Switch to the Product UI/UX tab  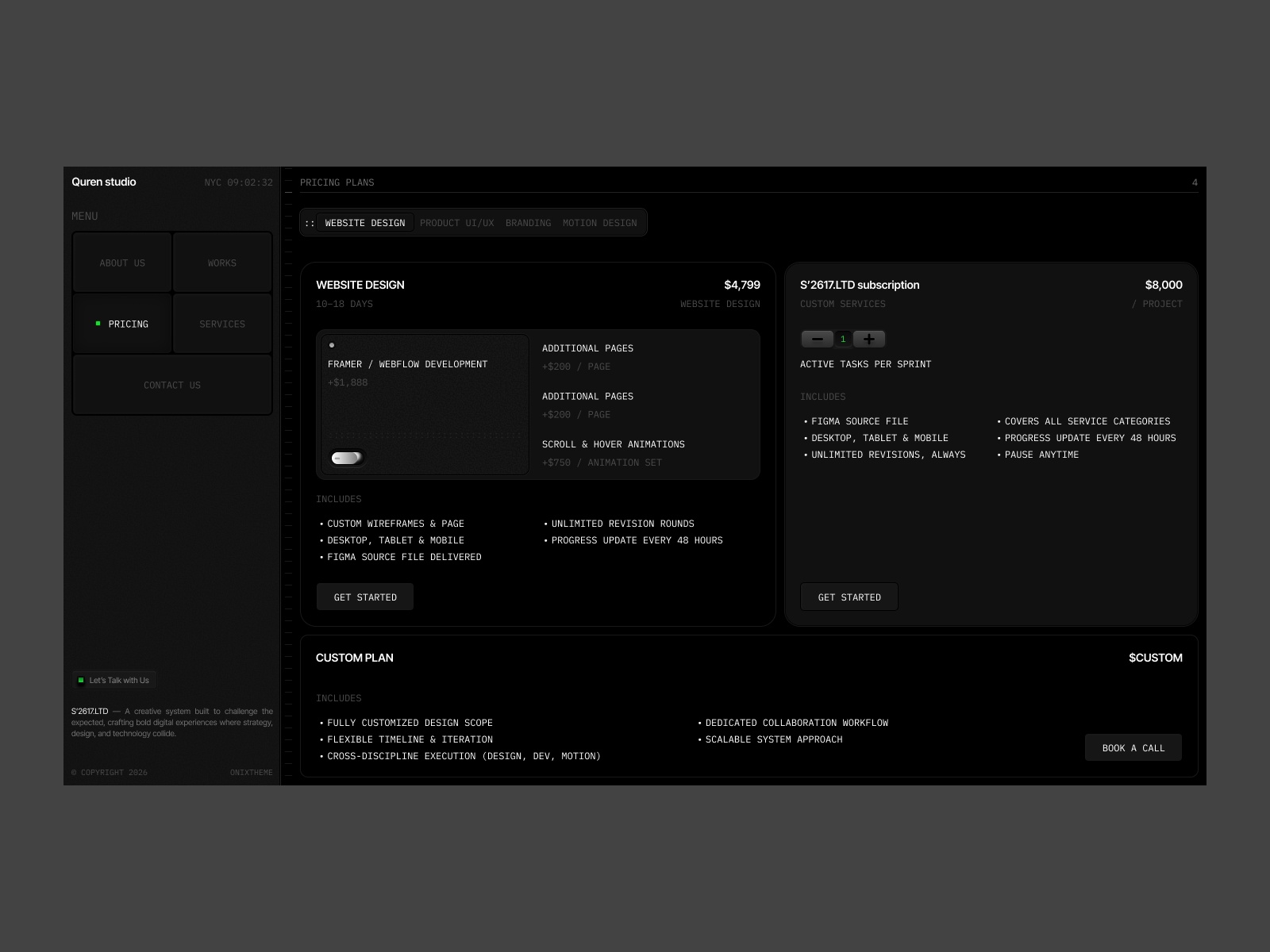[x=456, y=223]
